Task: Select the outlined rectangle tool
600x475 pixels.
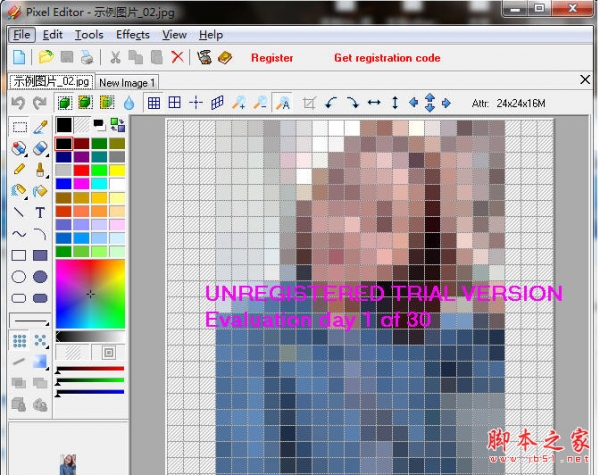Action: coord(19,255)
